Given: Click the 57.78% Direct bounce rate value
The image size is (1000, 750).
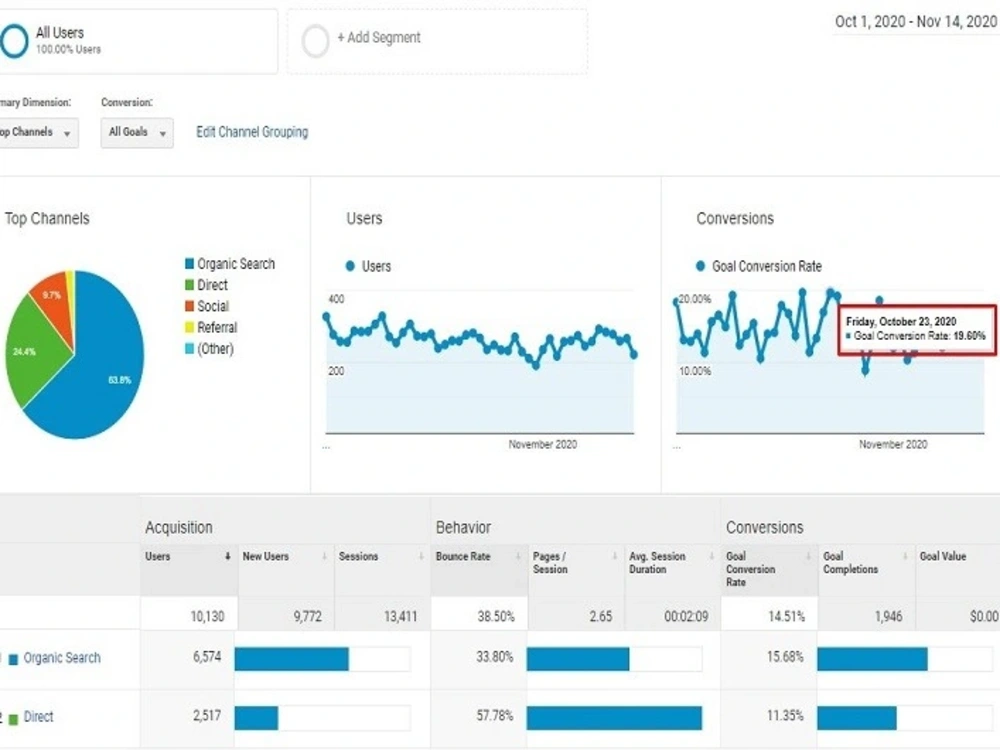Looking at the screenshot, I should click(494, 716).
